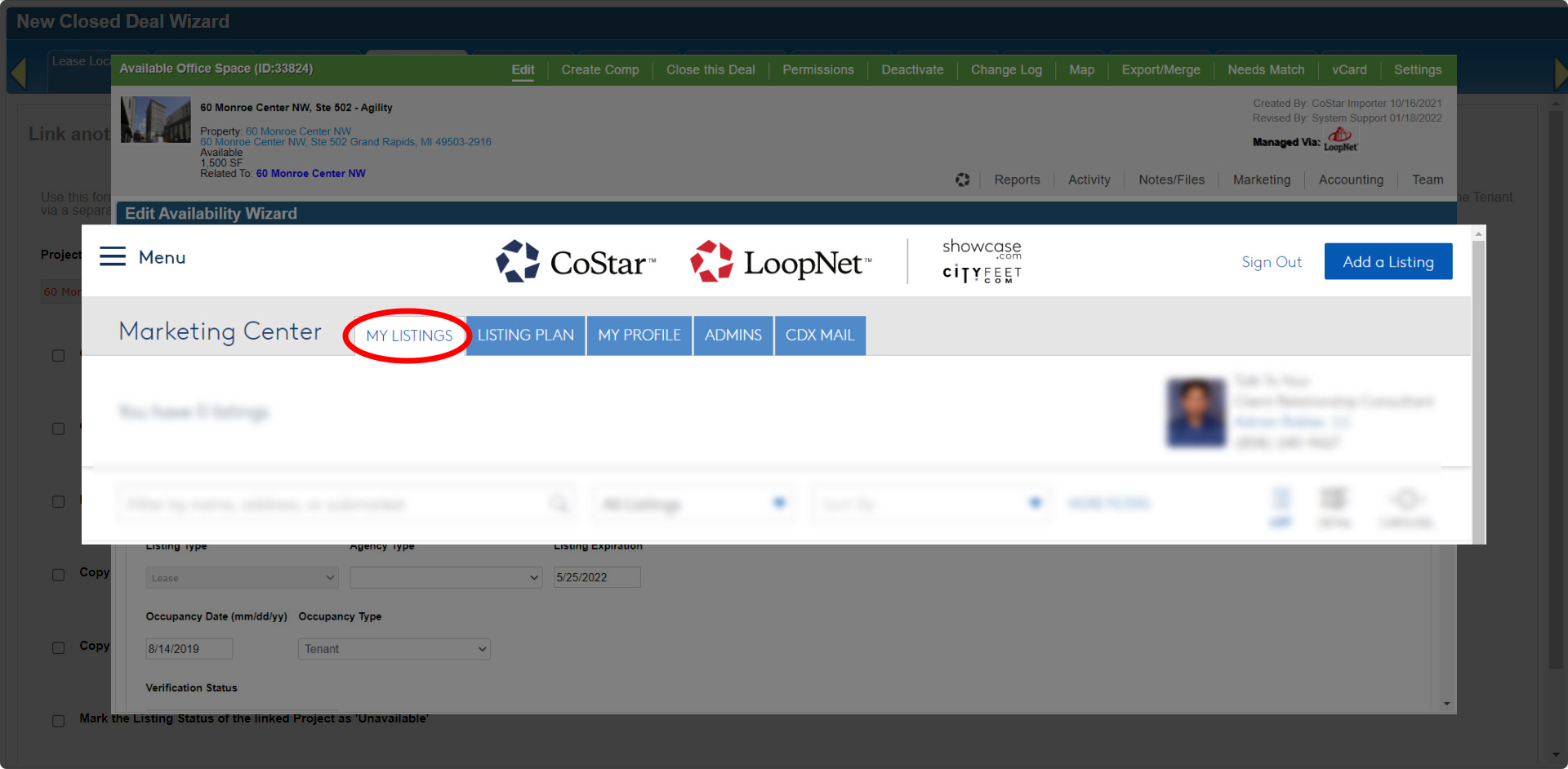The height and width of the screenshot is (769, 1568).
Task: Check the second Copy option checkbox
Action: [58, 647]
